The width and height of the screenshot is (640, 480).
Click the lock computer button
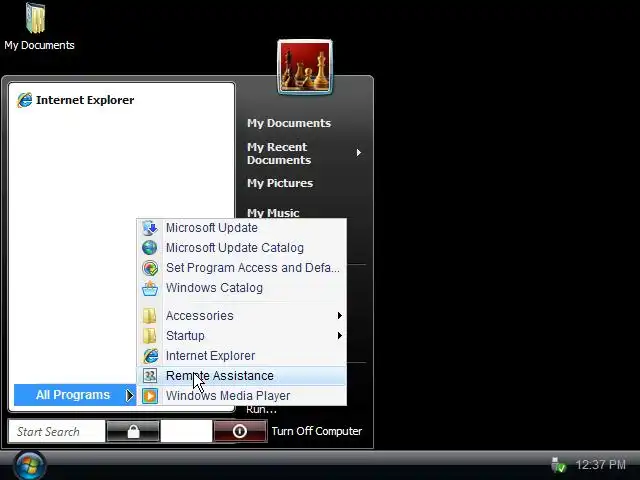point(133,431)
